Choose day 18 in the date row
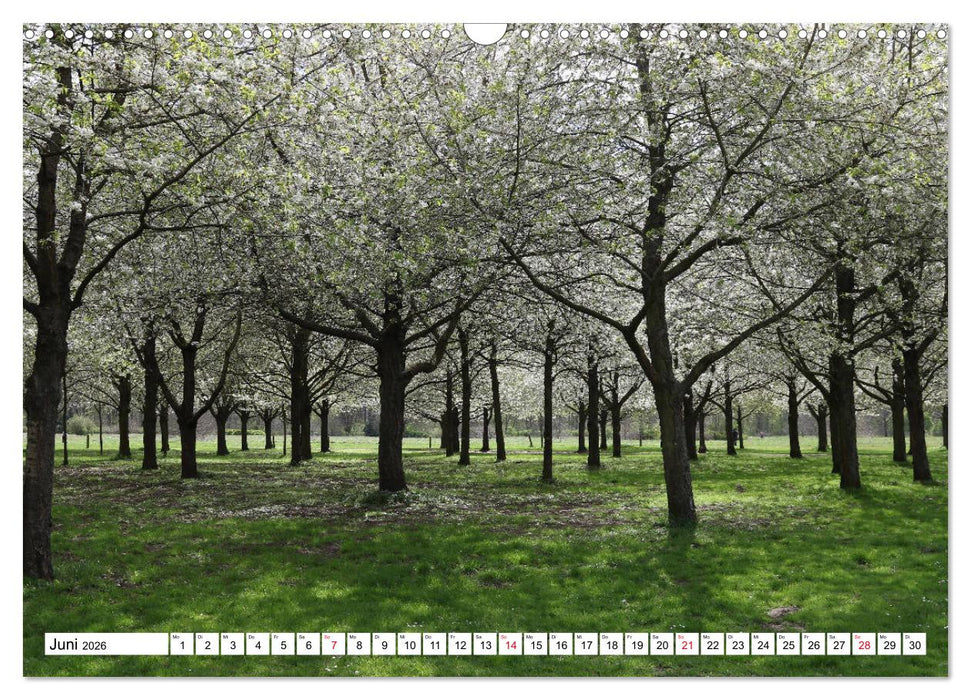Screen dimensions: 971x700 [x=611, y=644]
